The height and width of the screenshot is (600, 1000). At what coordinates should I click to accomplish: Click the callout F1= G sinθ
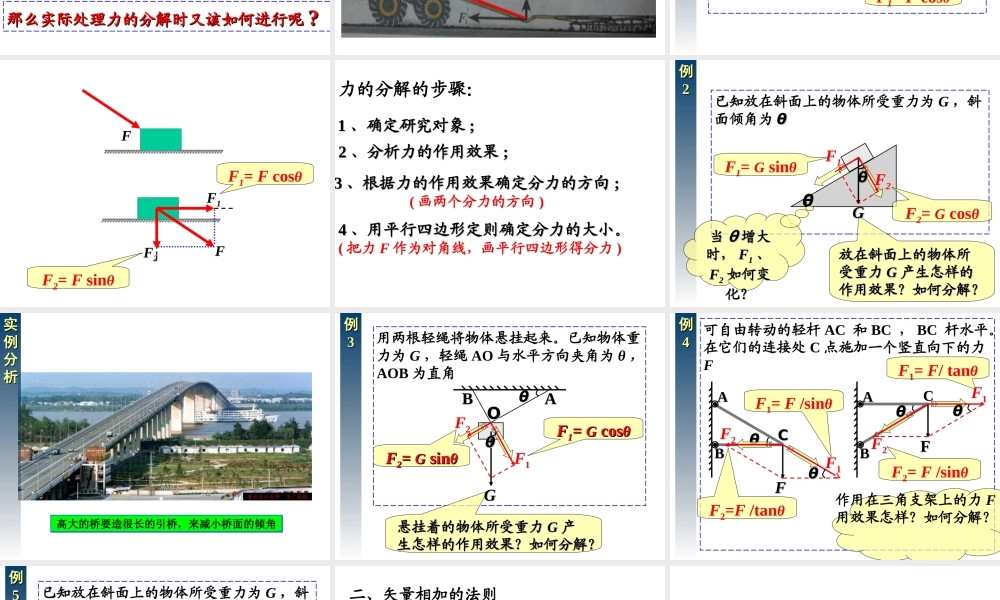point(760,167)
